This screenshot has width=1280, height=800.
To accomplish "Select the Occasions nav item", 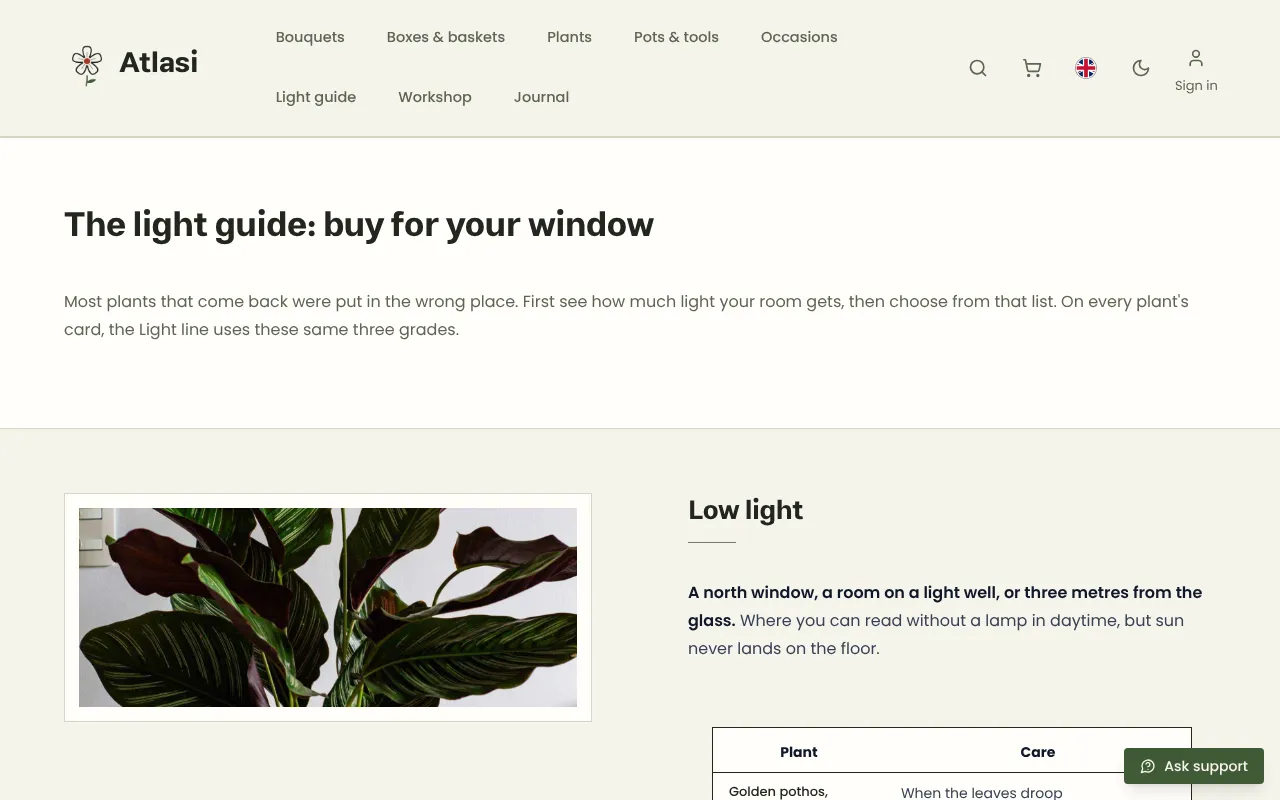I will click(x=799, y=37).
